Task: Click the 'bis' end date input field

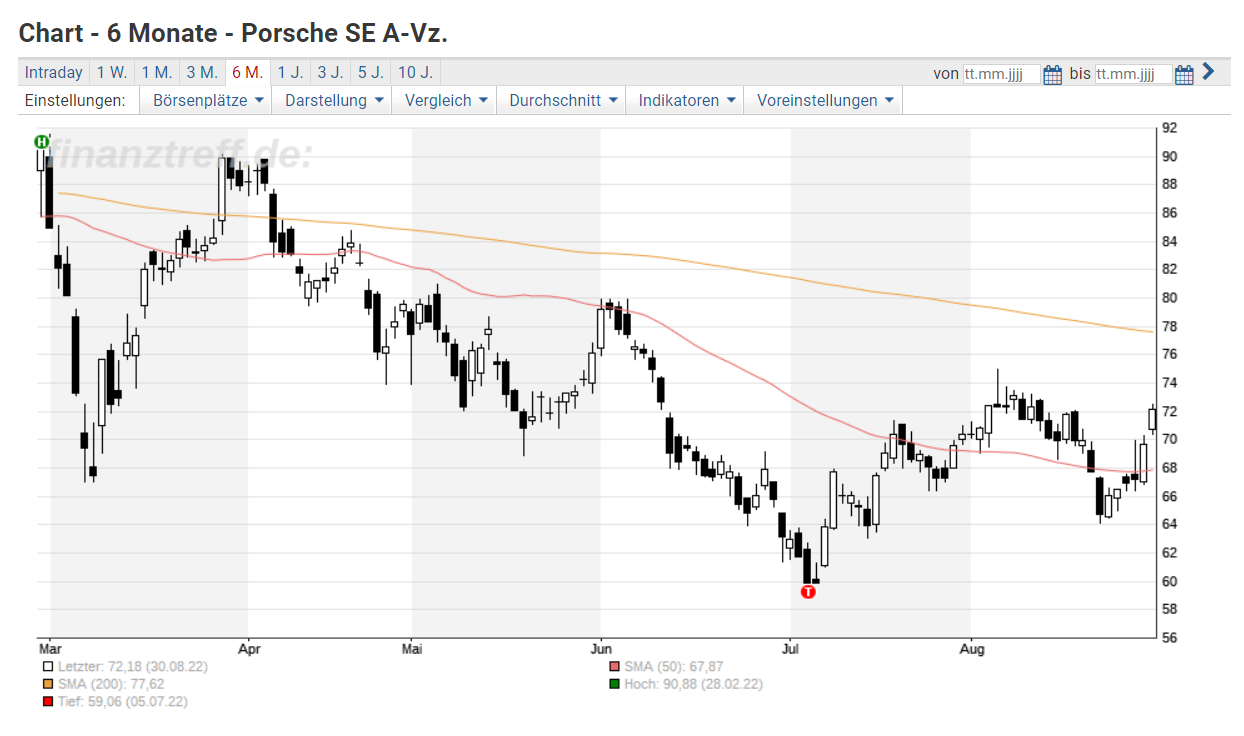Action: click(x=1133, y=74)
